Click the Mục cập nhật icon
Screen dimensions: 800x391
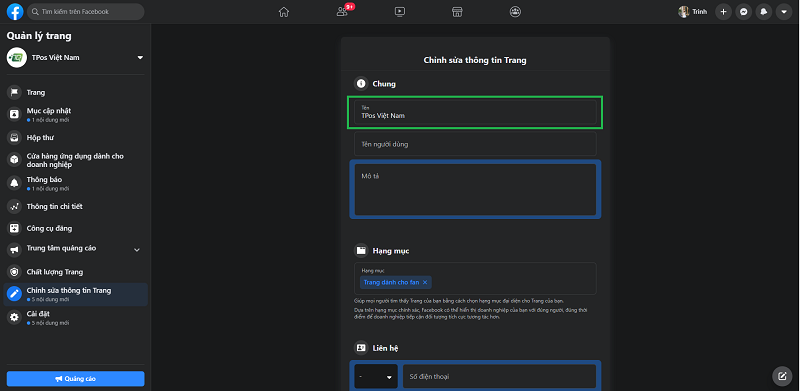point(14,114)
